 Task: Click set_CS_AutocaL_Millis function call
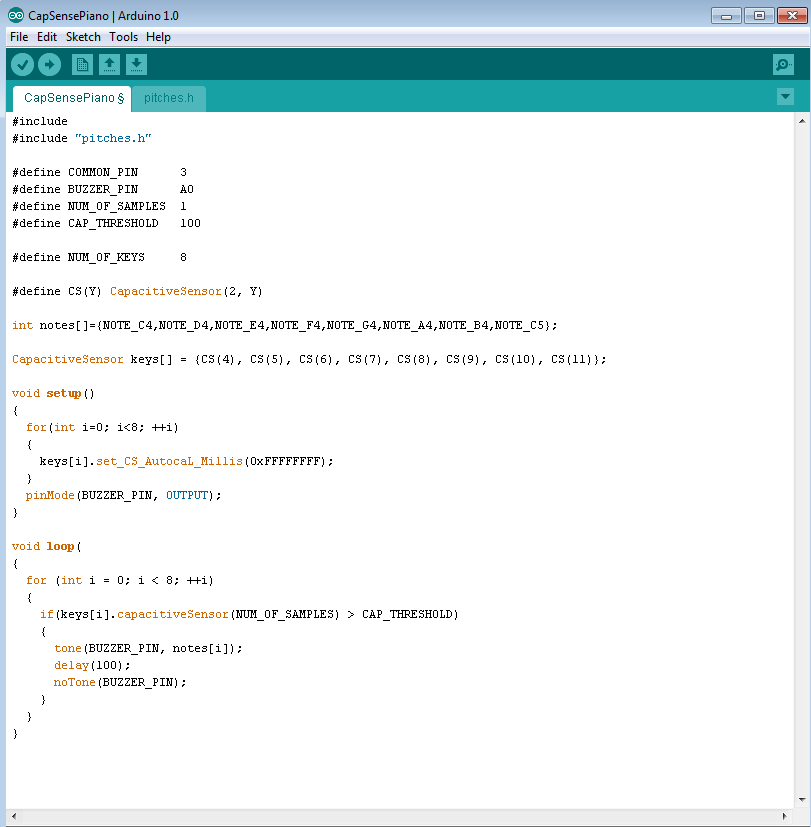169,461
